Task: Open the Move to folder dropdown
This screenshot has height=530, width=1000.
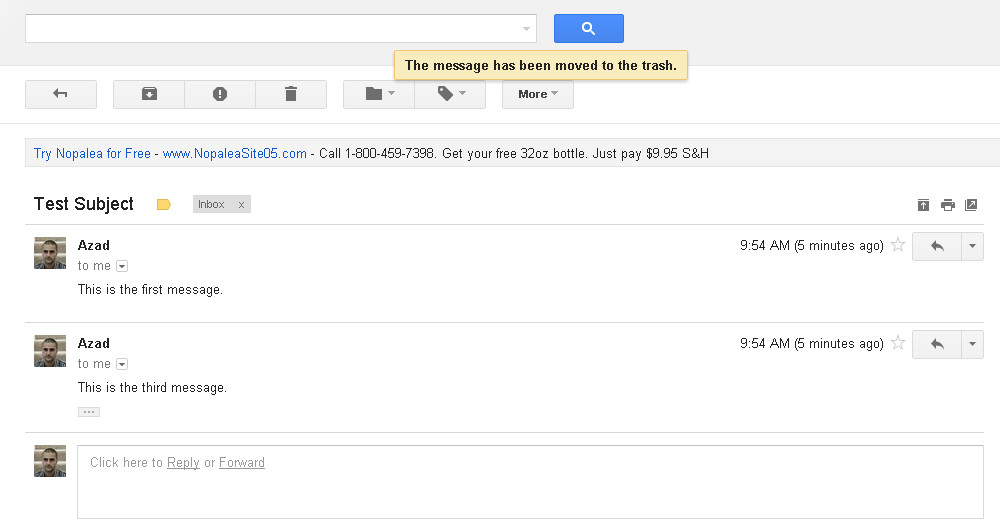Action: coord(380,94)
